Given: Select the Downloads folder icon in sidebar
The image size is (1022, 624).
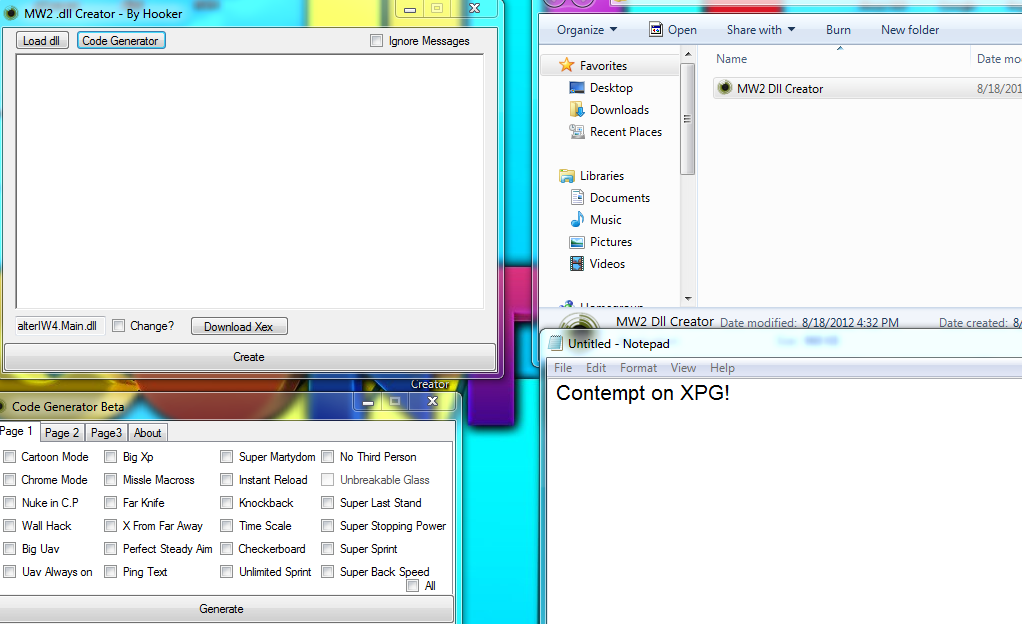Looking at the screenshot, I should (577, 110).
